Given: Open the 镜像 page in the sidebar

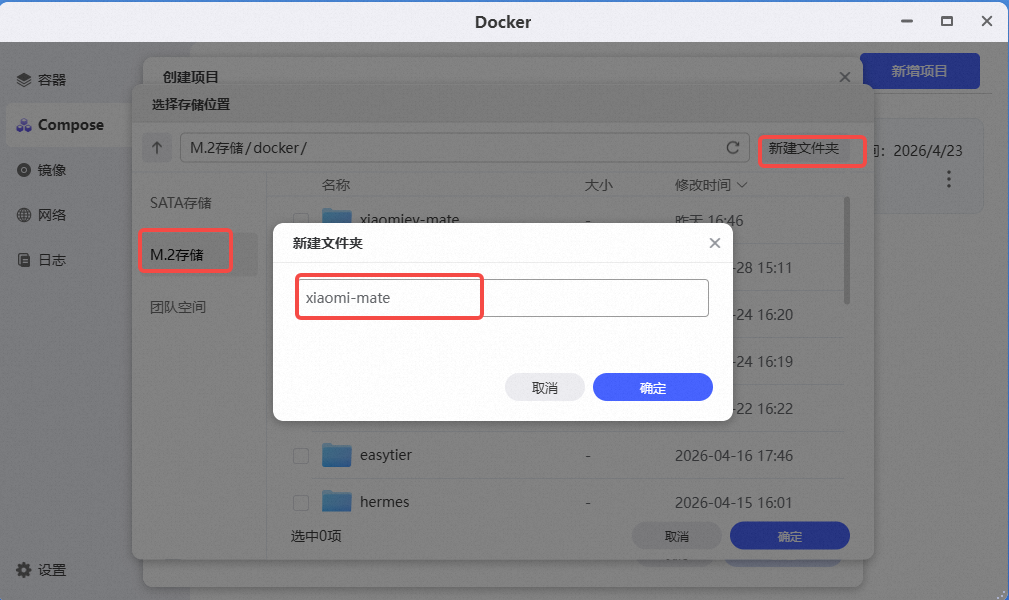Looking at the screenshot, I should tap(41, 170).
